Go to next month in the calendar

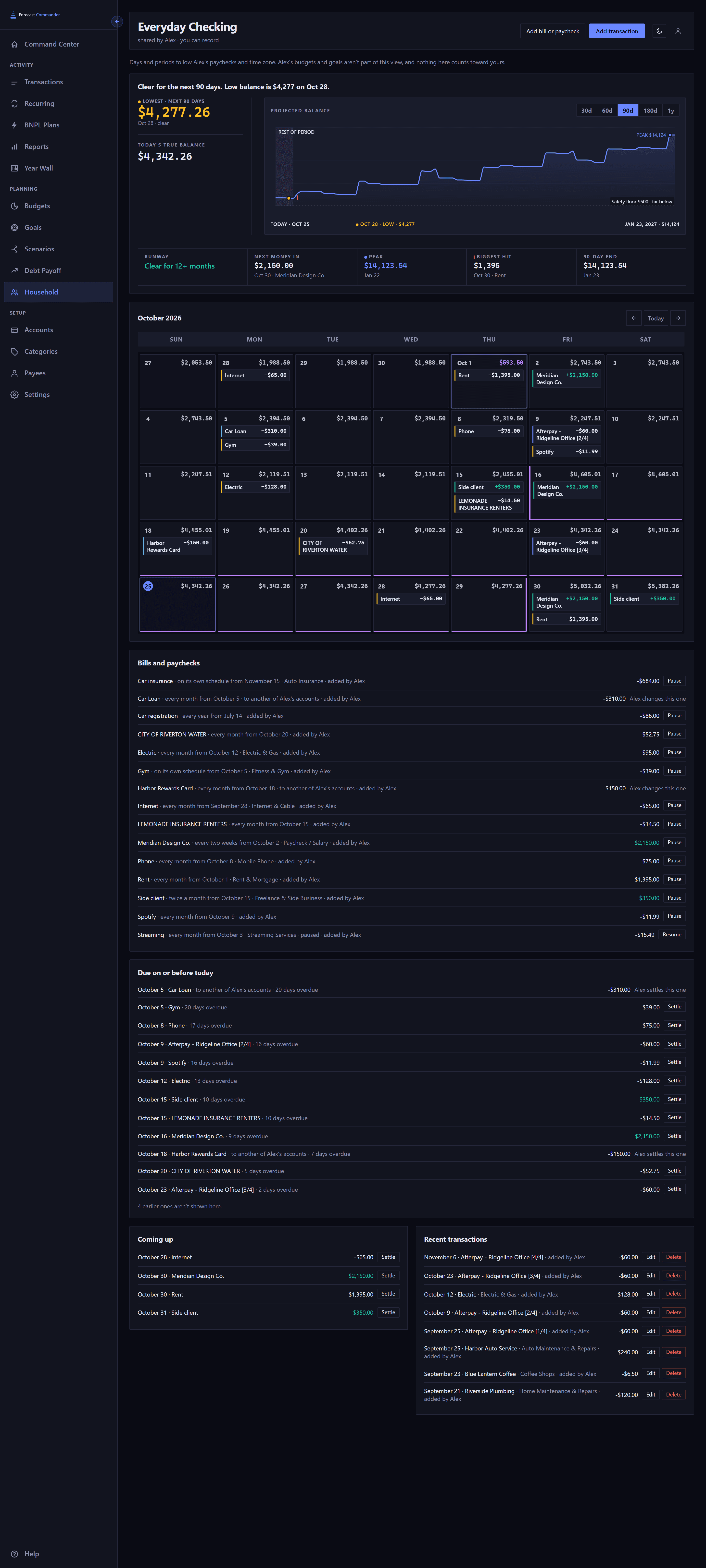point(678,318)
